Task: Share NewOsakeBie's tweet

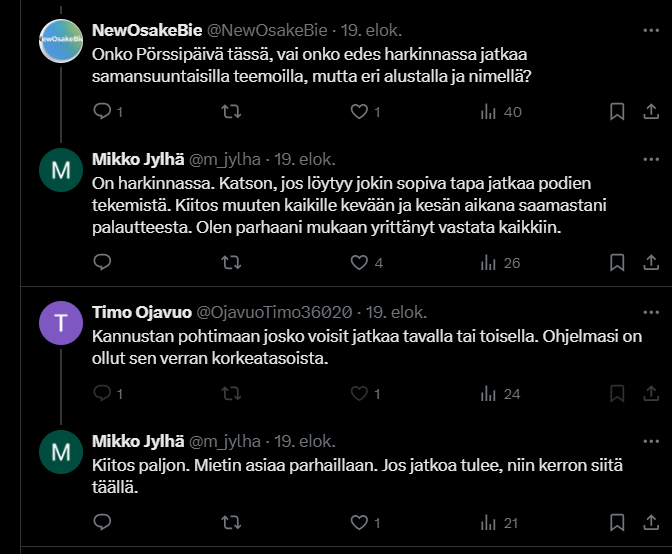Action: pos(651,111)
